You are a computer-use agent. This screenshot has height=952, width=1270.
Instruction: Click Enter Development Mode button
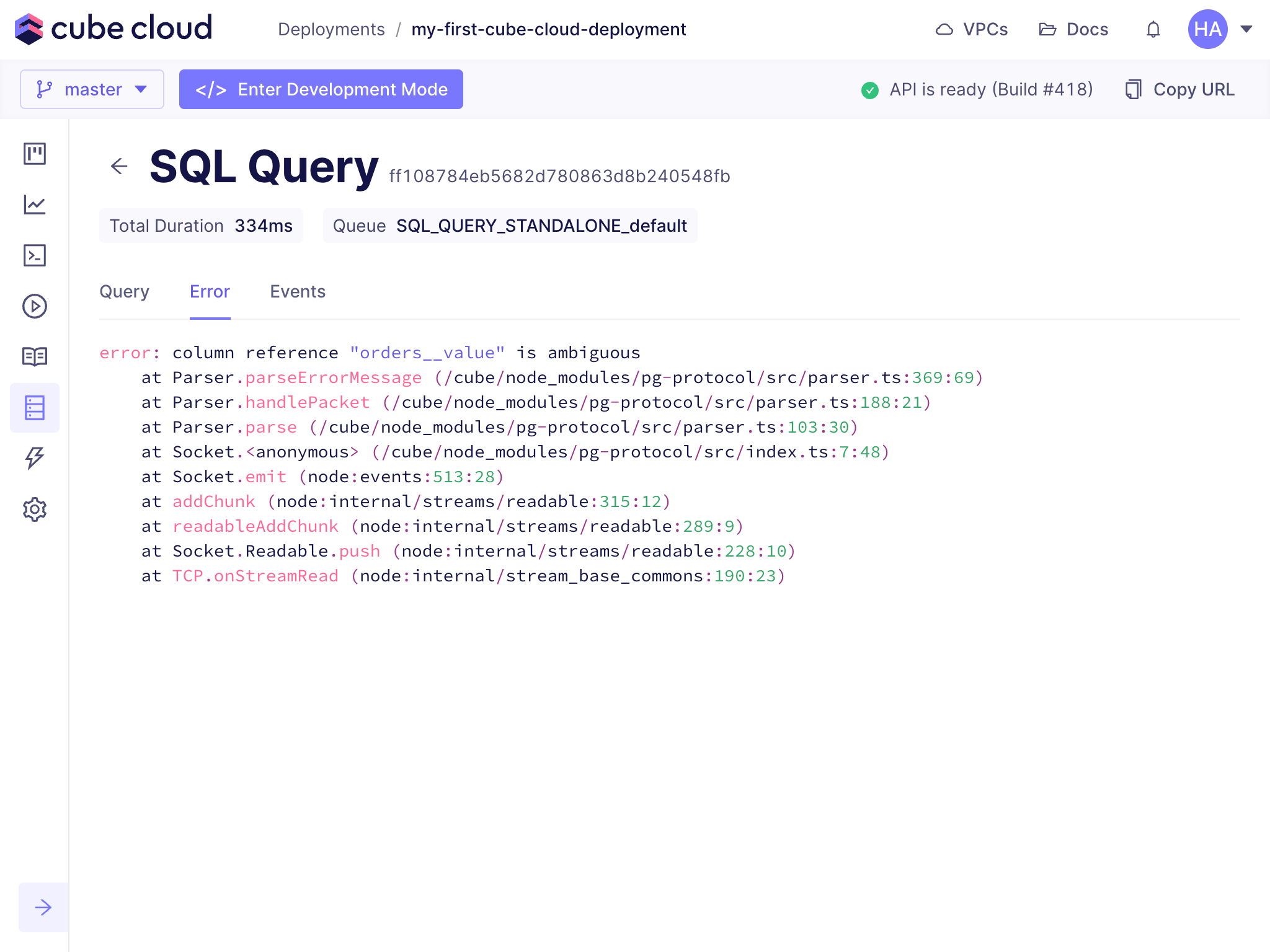[321, 89]
